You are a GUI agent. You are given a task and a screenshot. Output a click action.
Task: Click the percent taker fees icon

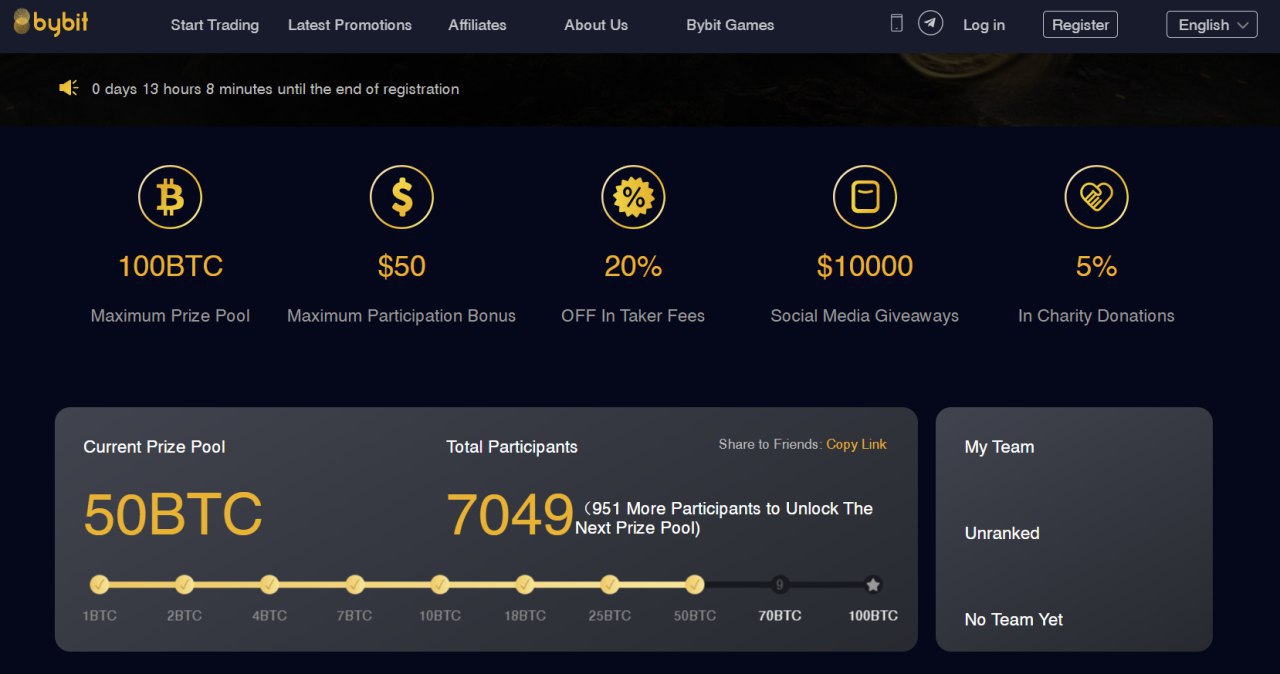pyautogui.click(x=633, y=197)
